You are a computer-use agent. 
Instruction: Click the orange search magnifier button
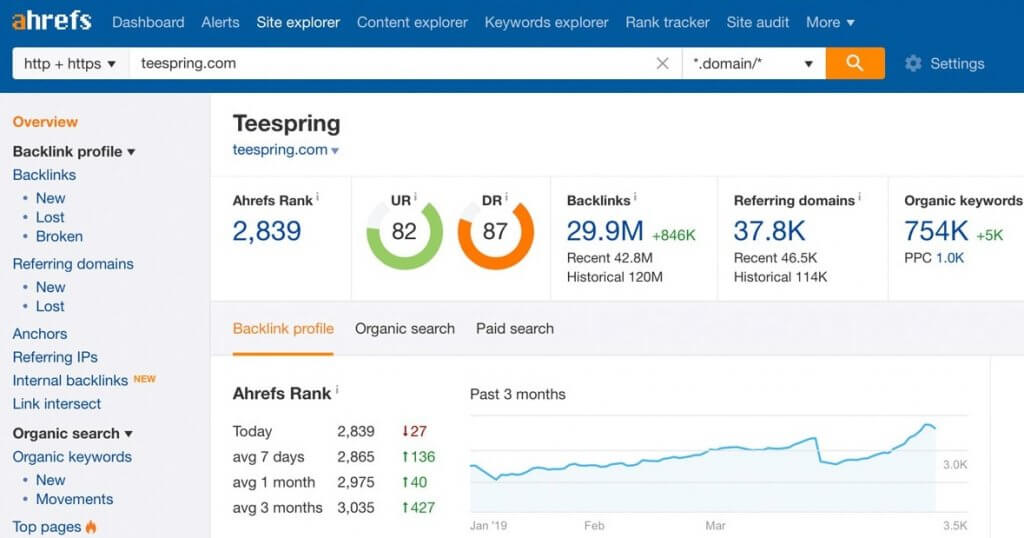[855, 63]
